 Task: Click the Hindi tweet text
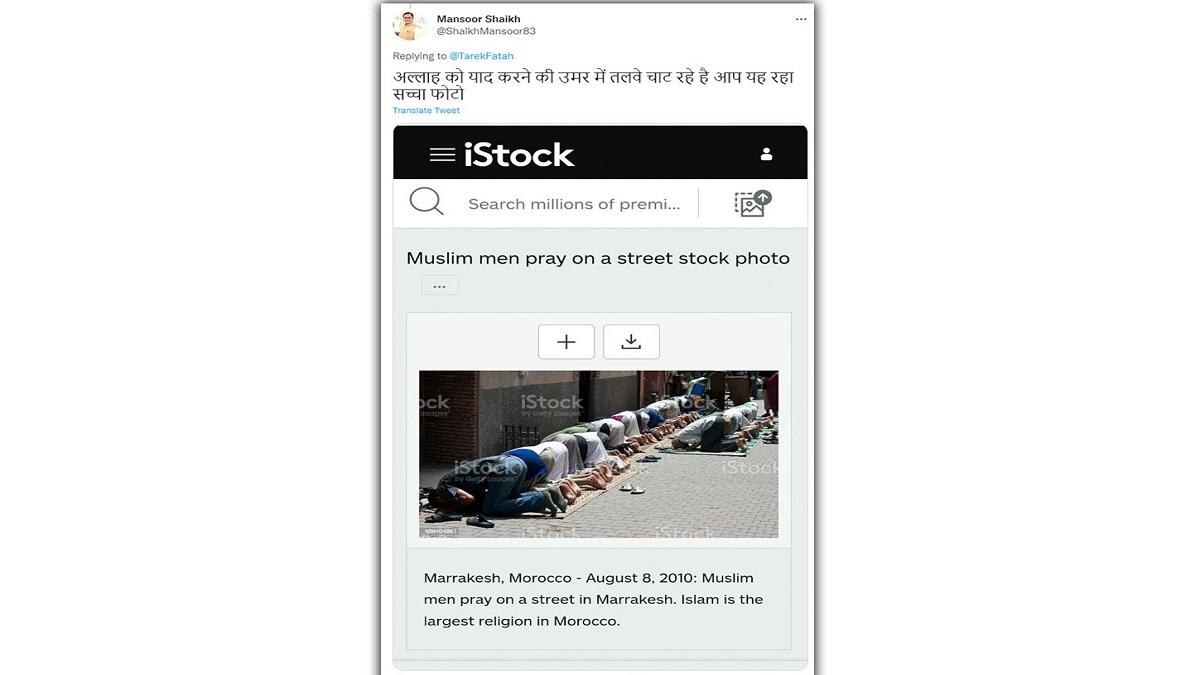tap(593, 85)
